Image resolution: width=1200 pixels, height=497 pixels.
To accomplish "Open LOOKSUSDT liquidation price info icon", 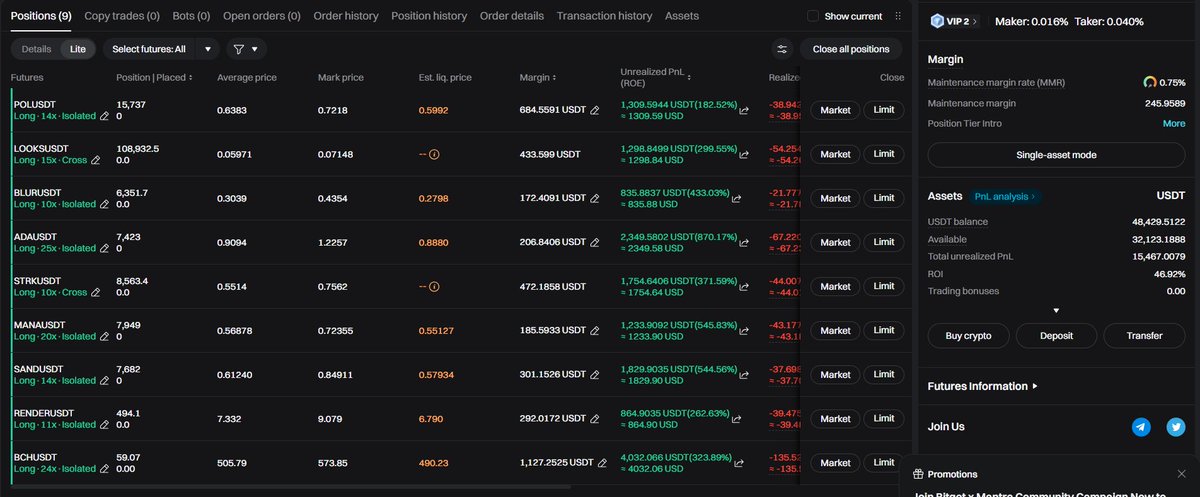I will (x=434, y=154).
